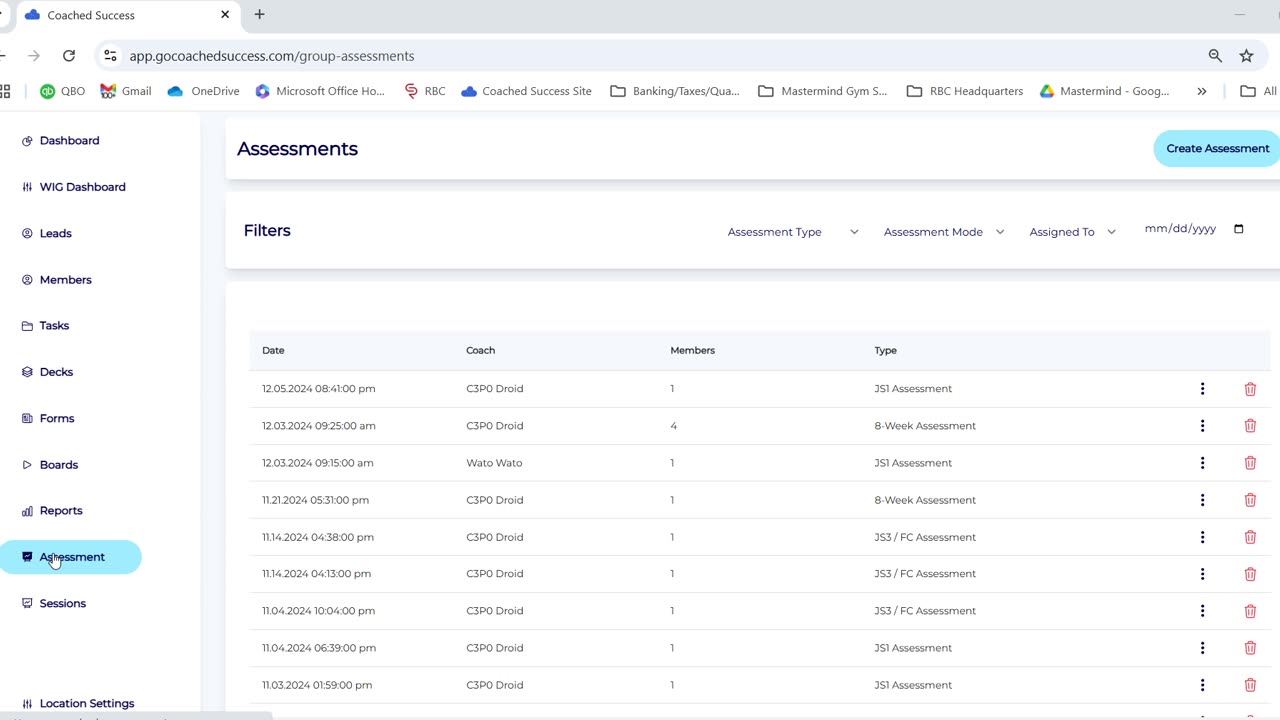Open a new browser tab
1280x720 pixels.
click(259, 14)
